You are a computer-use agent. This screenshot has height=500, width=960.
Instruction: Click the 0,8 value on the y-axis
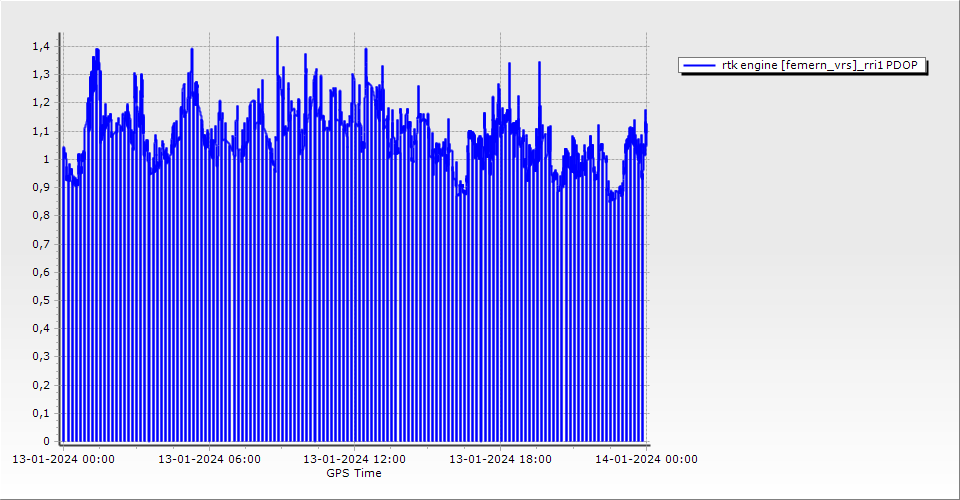[40, 215]
